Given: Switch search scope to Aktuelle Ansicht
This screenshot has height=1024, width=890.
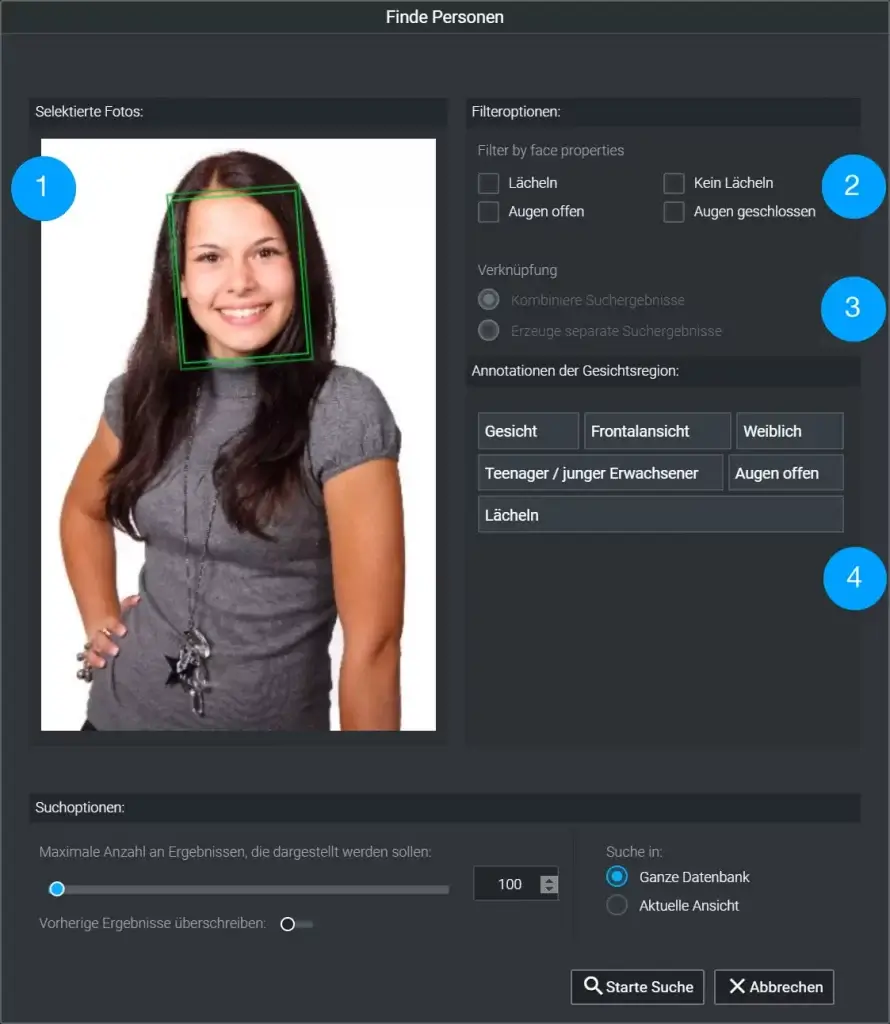Looking at the screenshot, I should coord(617,906).
